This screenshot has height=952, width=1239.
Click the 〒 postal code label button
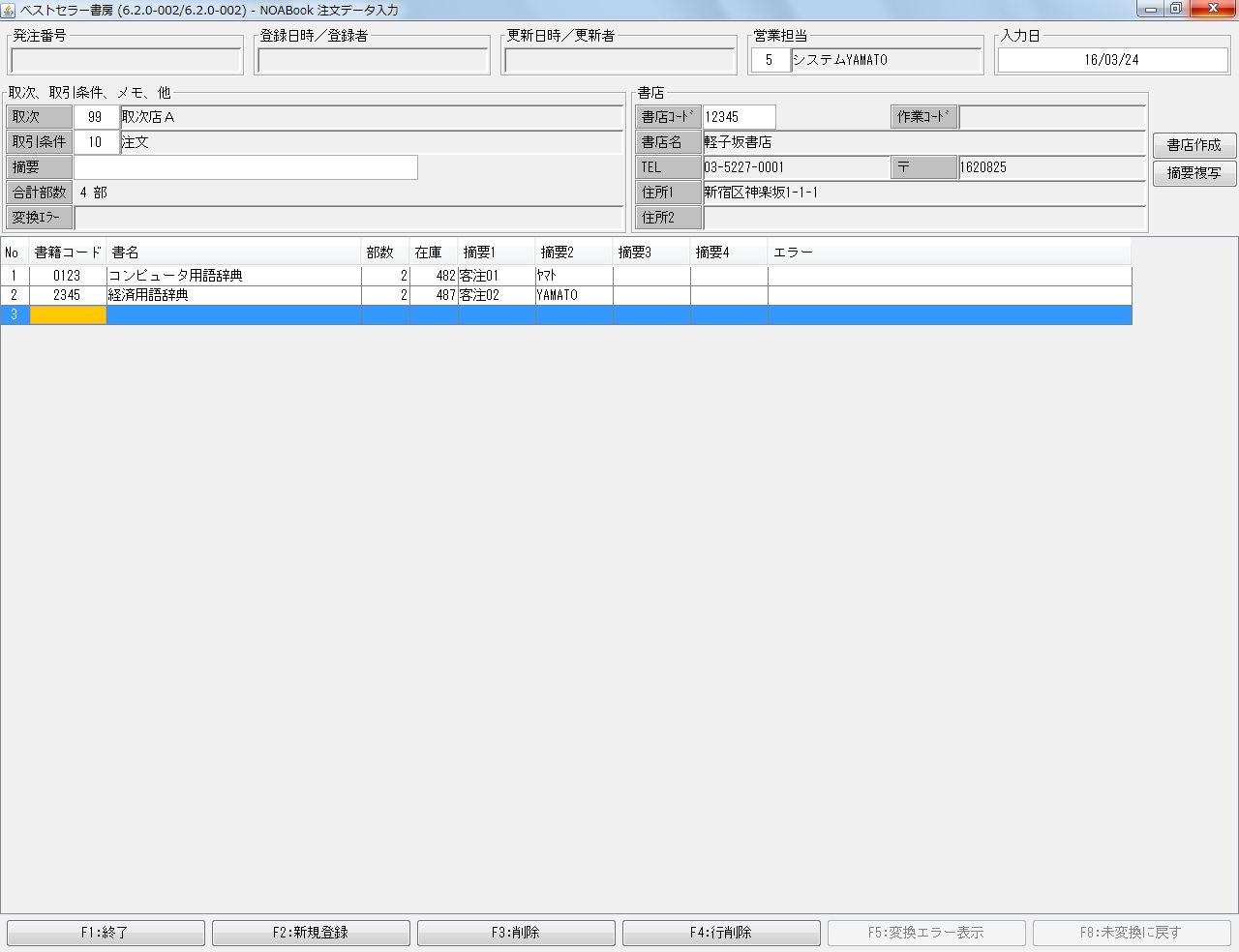[x=923, y=166]
